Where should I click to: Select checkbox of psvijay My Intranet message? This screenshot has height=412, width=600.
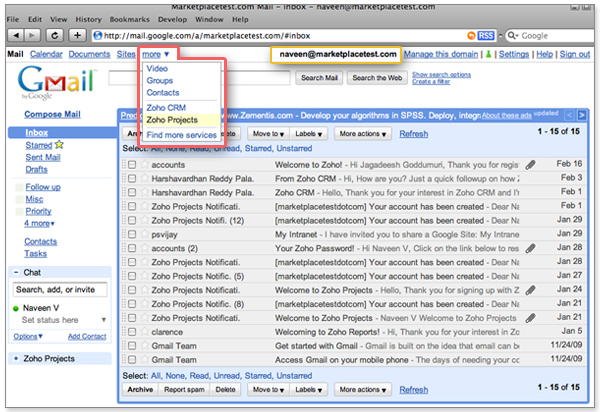click(x=132, y=234)
